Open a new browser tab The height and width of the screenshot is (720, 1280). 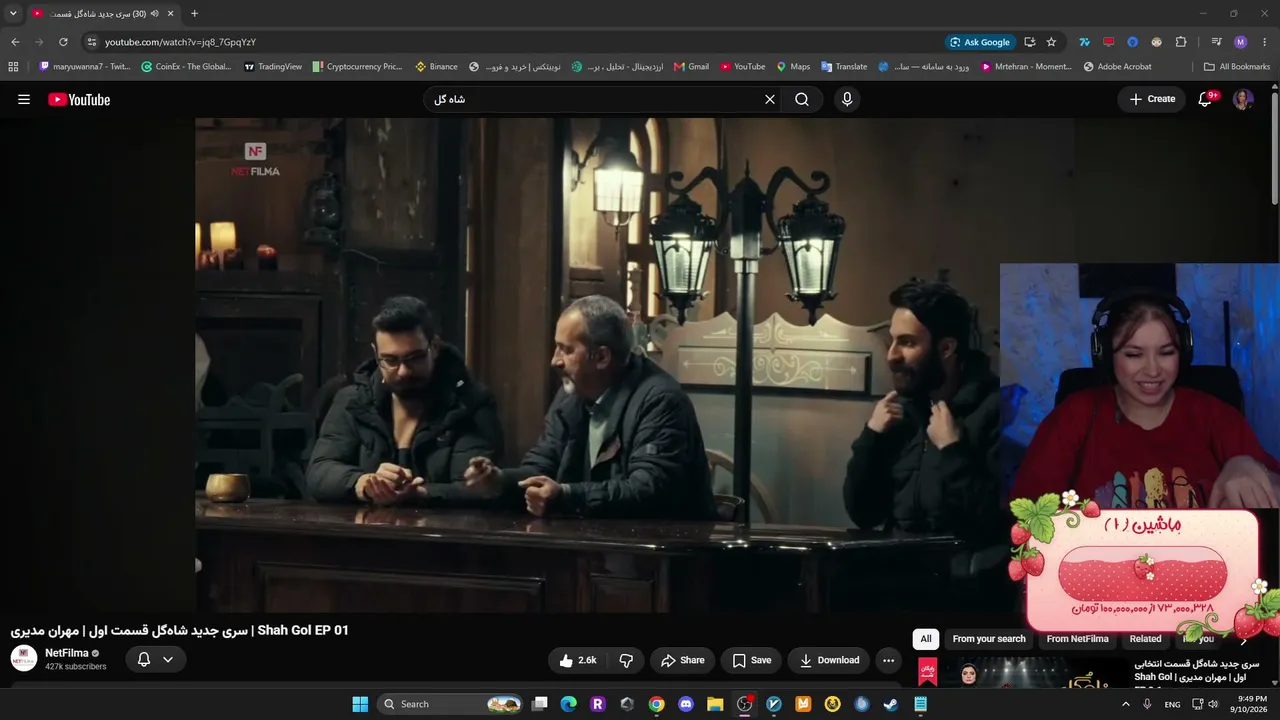[x=194, y=14]
